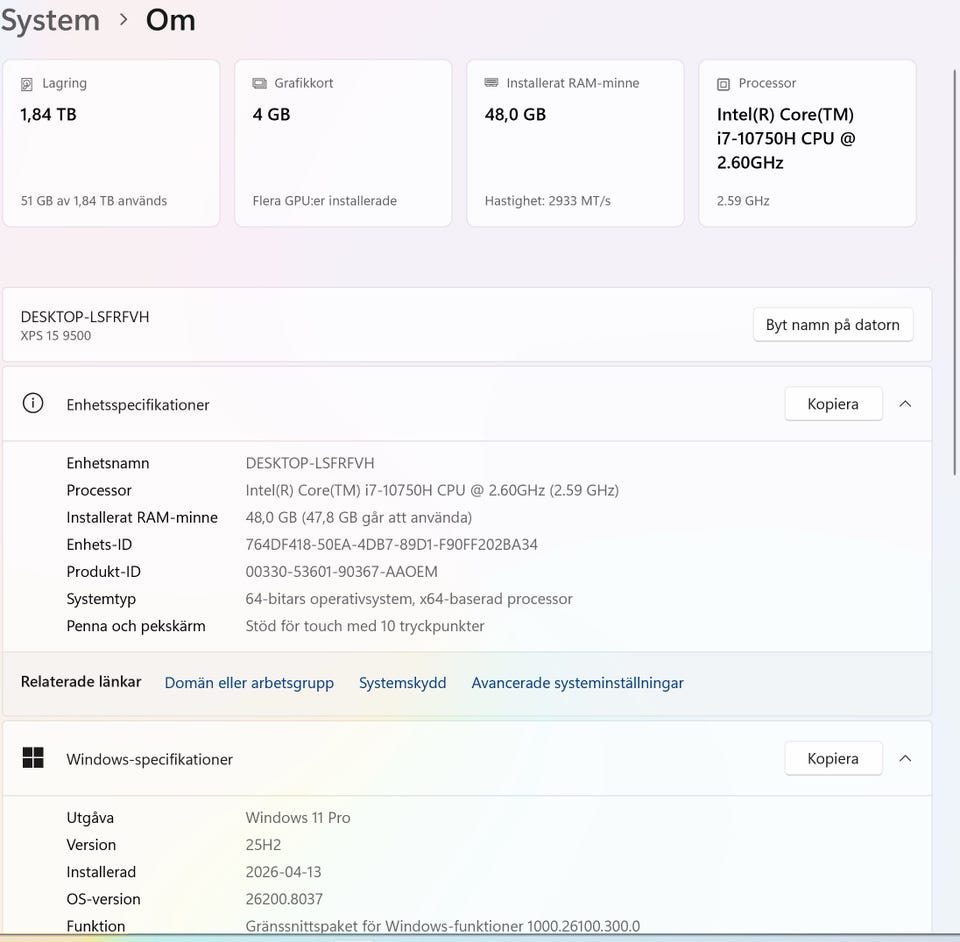960x942 pixels.
Task: Go back to System in breadcrumb
Action: [50, 20]
